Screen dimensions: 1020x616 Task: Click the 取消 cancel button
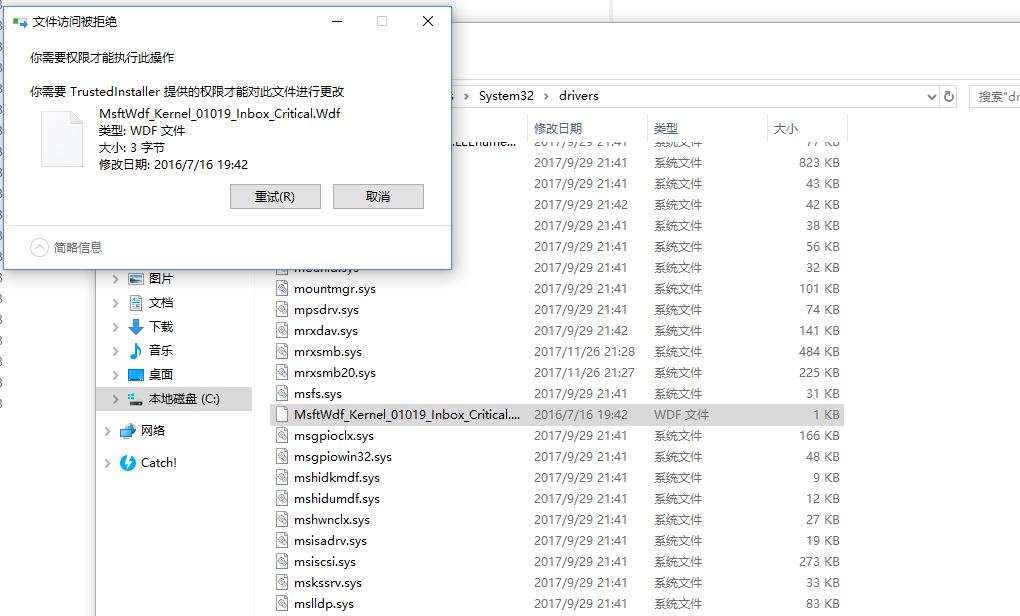pos(378,197)
